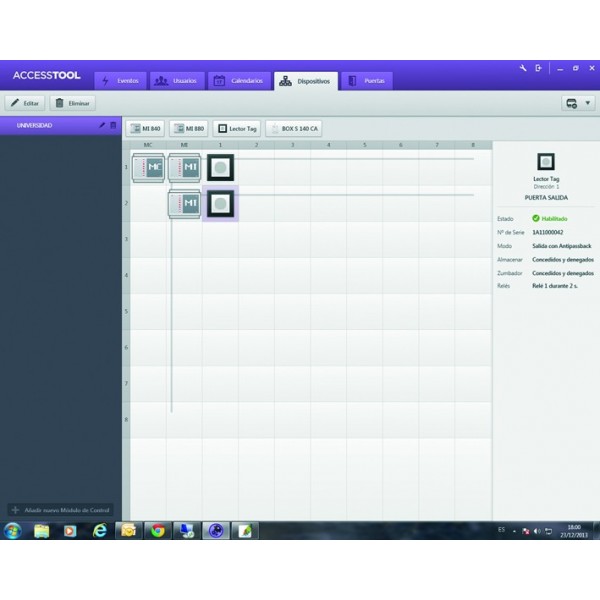
Task: Click the Editar button
Action: pos(25,103)
